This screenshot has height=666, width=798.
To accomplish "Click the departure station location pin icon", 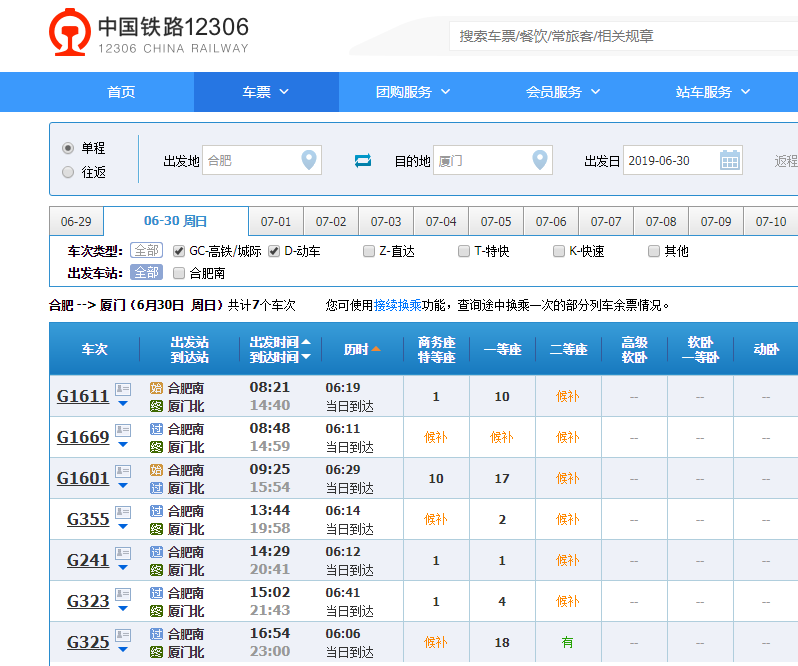I will pyautogui.click(x=309, y=160).
